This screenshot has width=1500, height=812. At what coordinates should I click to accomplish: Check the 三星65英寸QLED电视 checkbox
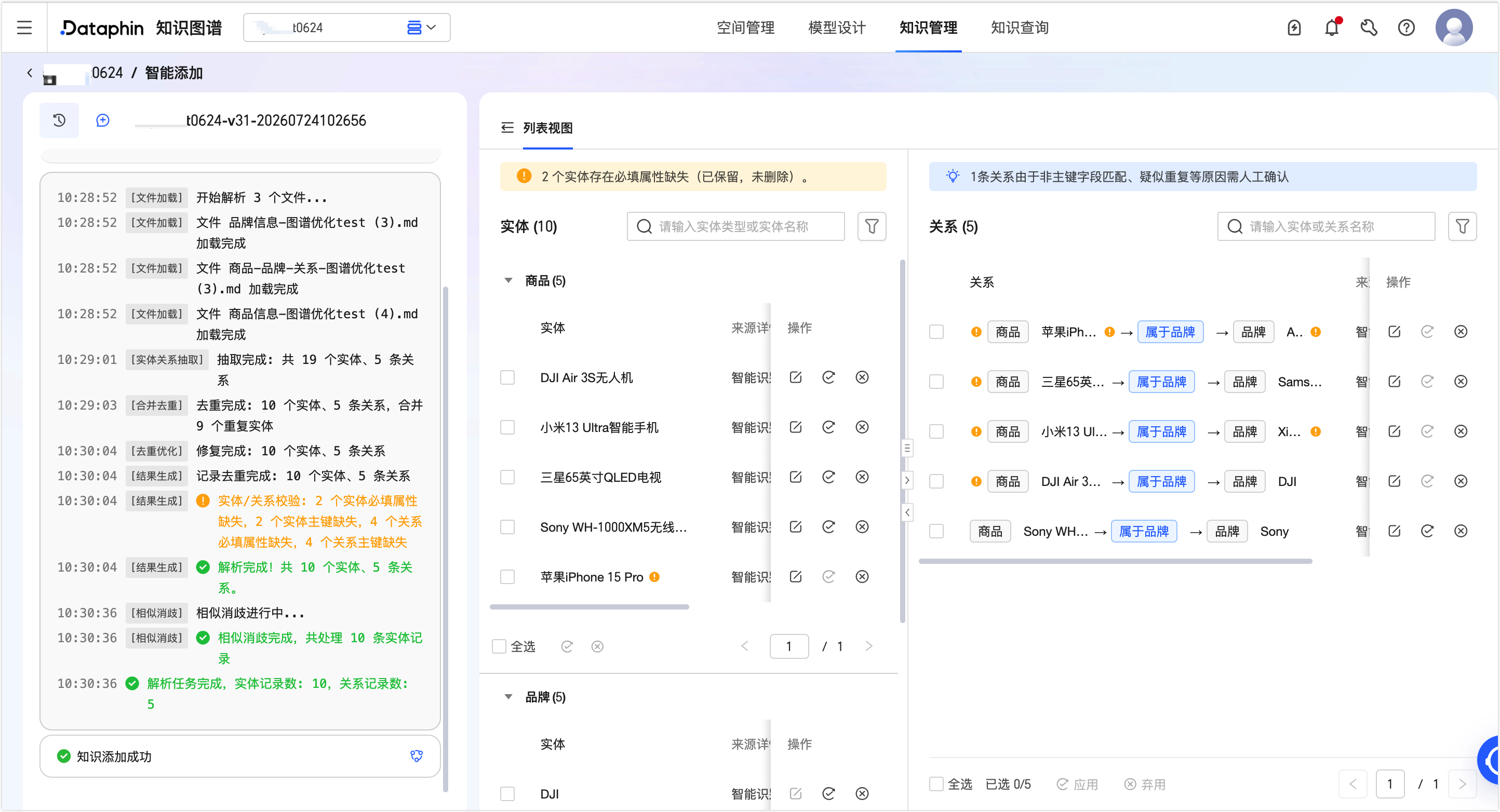(507, 477)
